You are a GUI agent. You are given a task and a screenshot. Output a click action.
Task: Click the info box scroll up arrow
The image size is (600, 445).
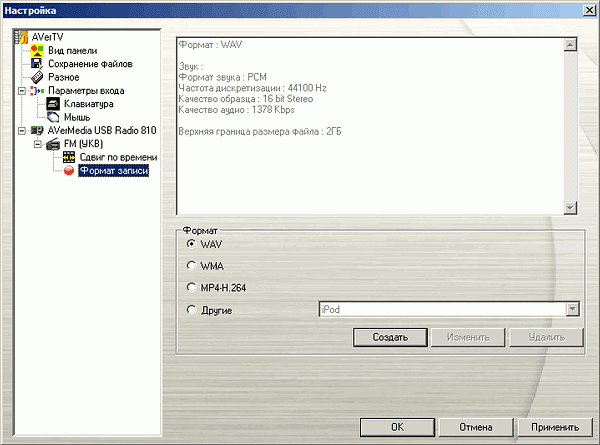[570, 45]
